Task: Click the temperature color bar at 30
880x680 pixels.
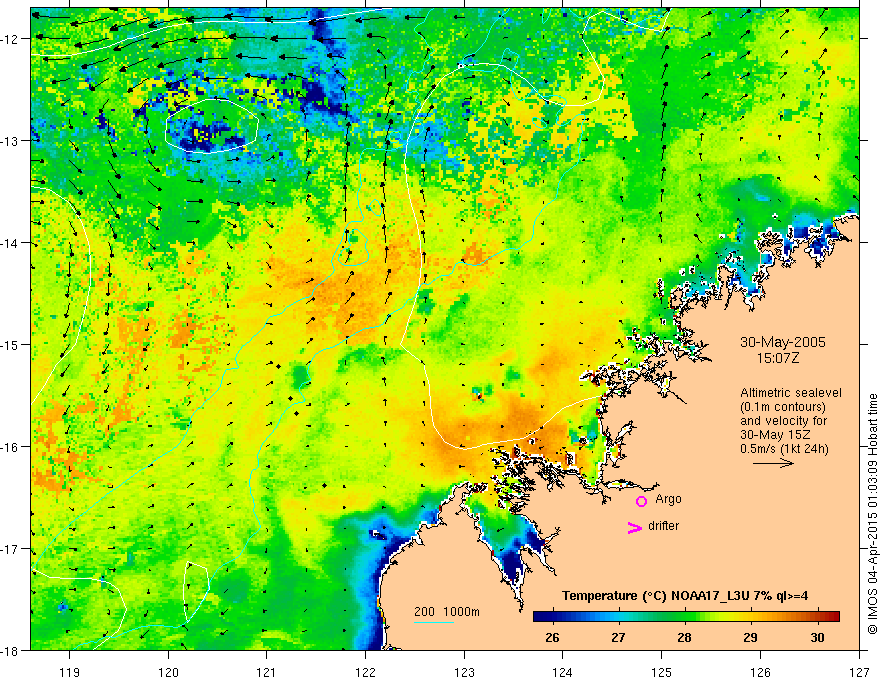Action: point(818,616)
